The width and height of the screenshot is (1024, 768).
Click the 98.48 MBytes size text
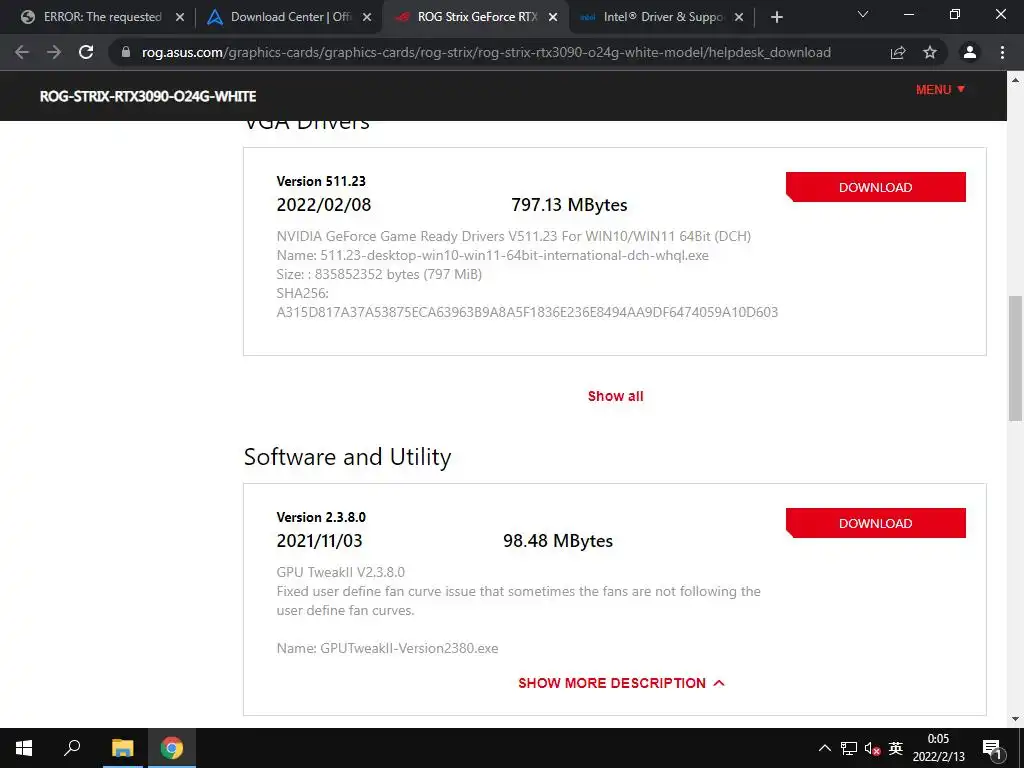click(x=558, y=541)
